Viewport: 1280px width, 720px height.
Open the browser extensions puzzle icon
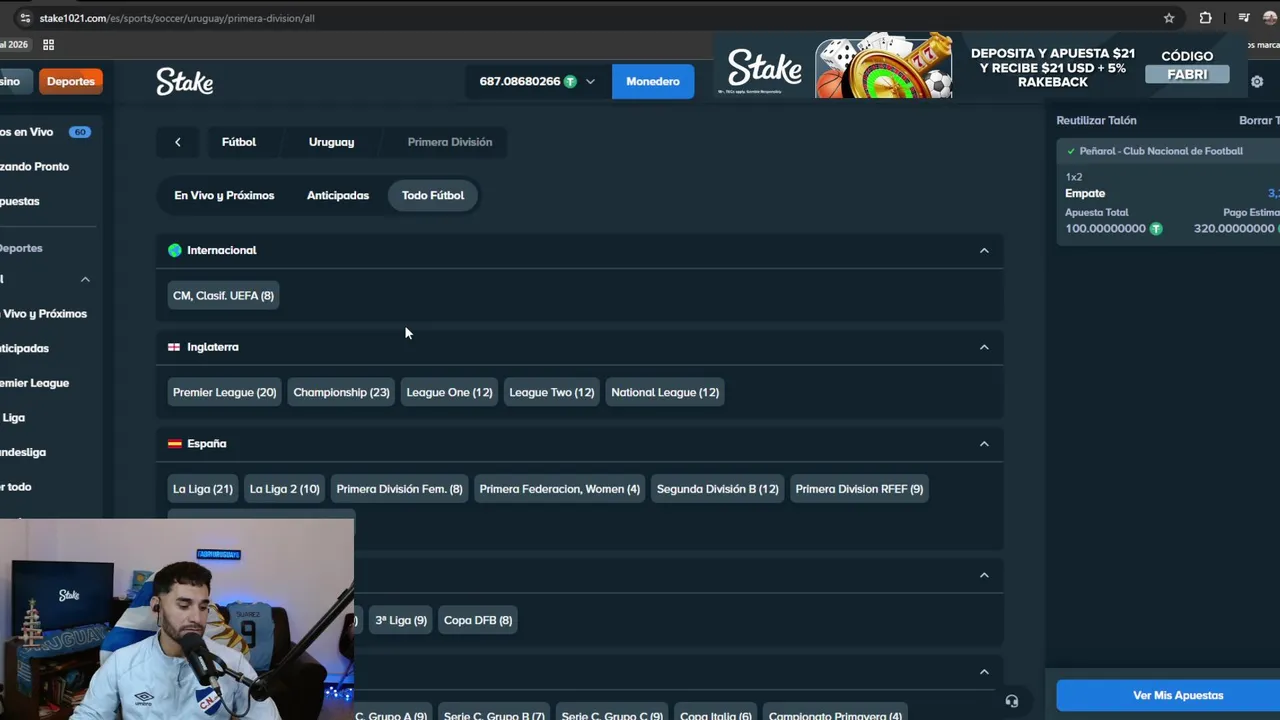1205,18
